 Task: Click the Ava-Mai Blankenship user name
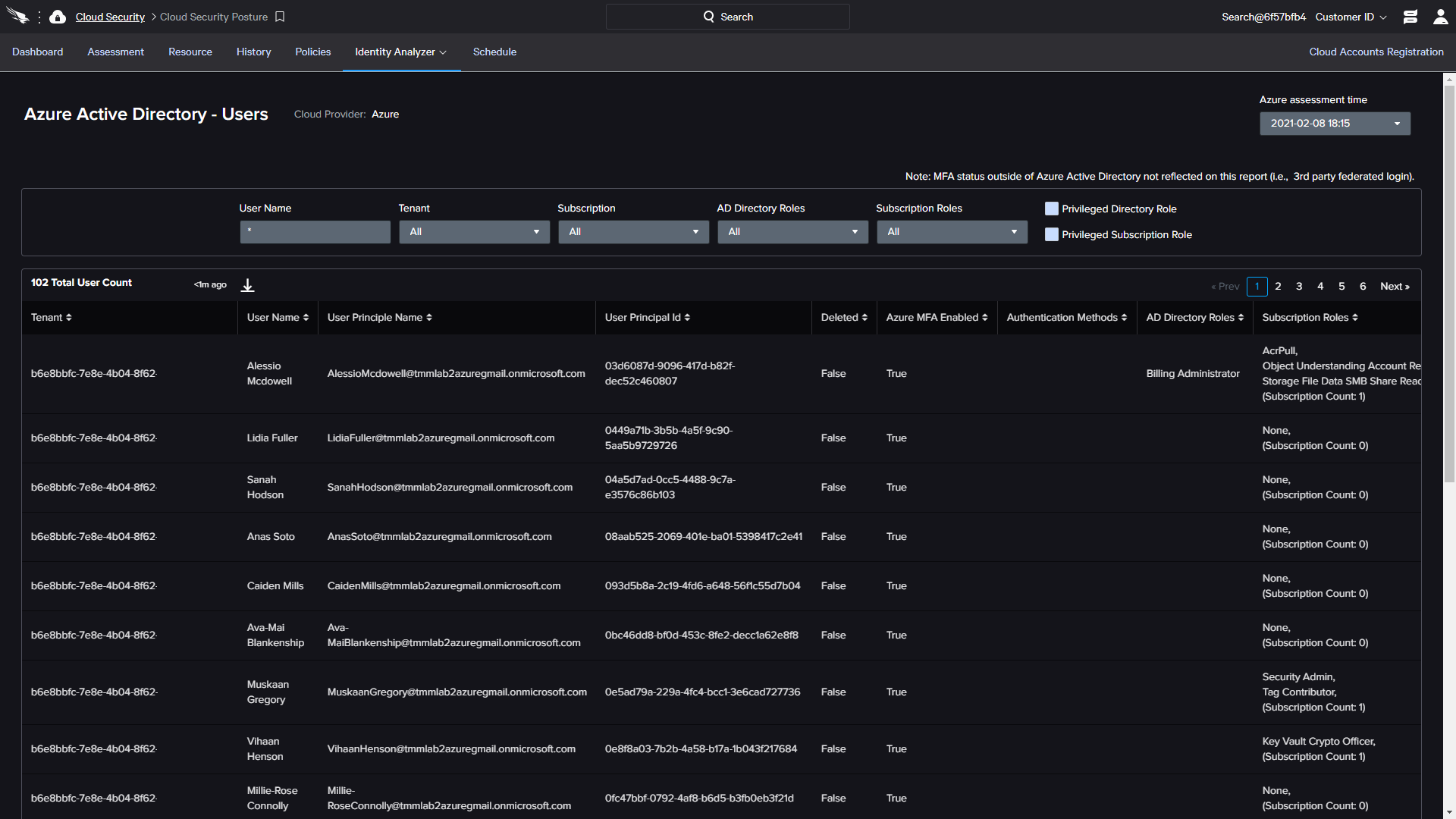tap(275, 635)
